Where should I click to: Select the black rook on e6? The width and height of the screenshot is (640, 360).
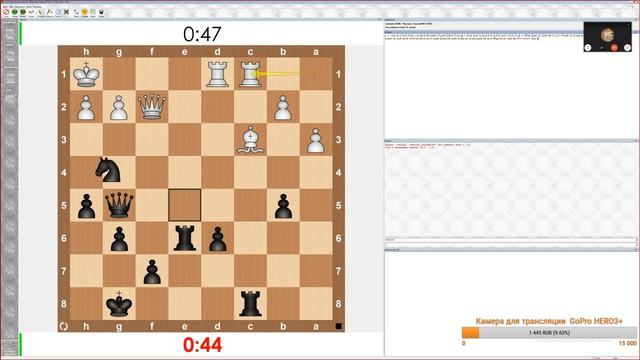(184, 238)
